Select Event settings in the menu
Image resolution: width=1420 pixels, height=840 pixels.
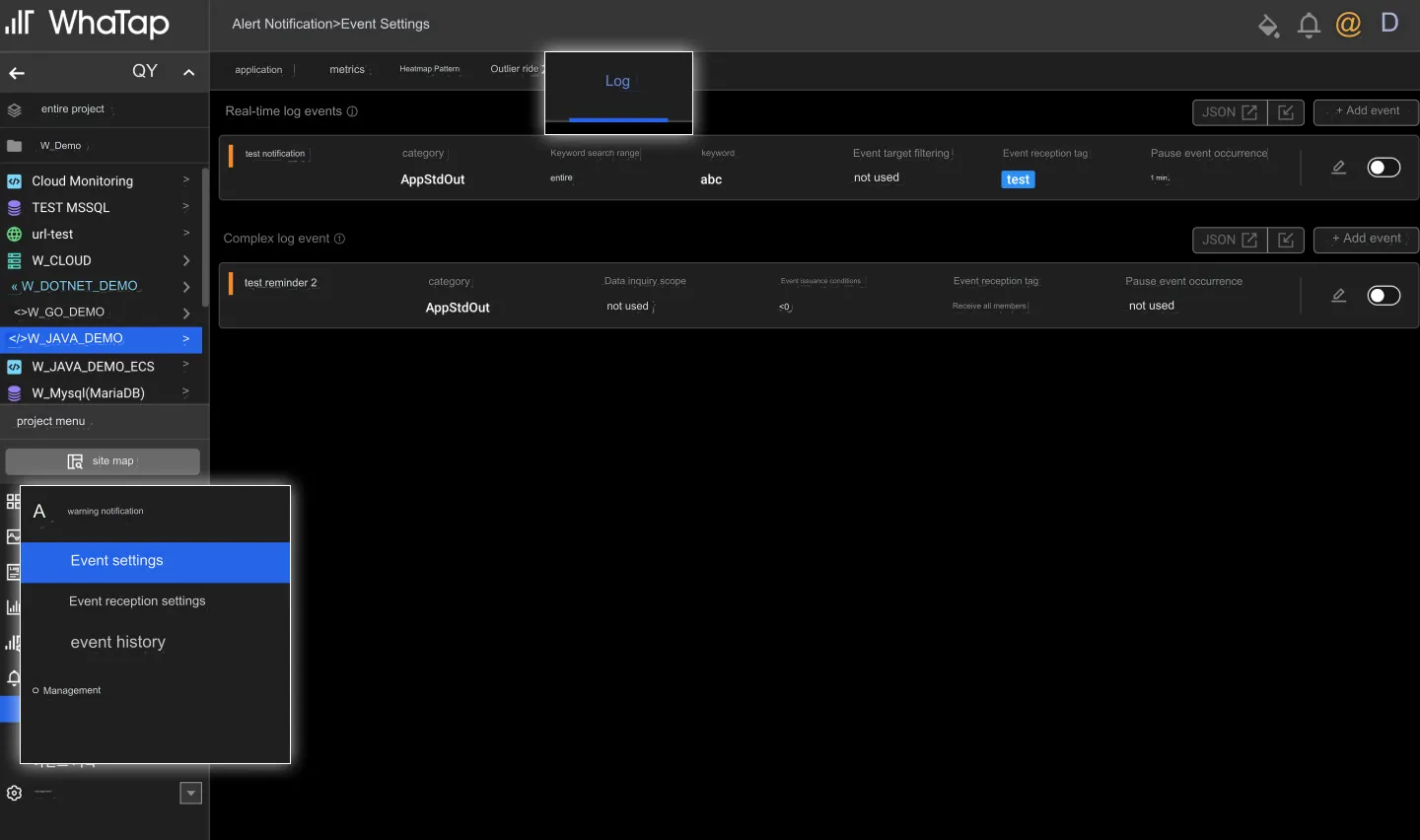[155, 562]
